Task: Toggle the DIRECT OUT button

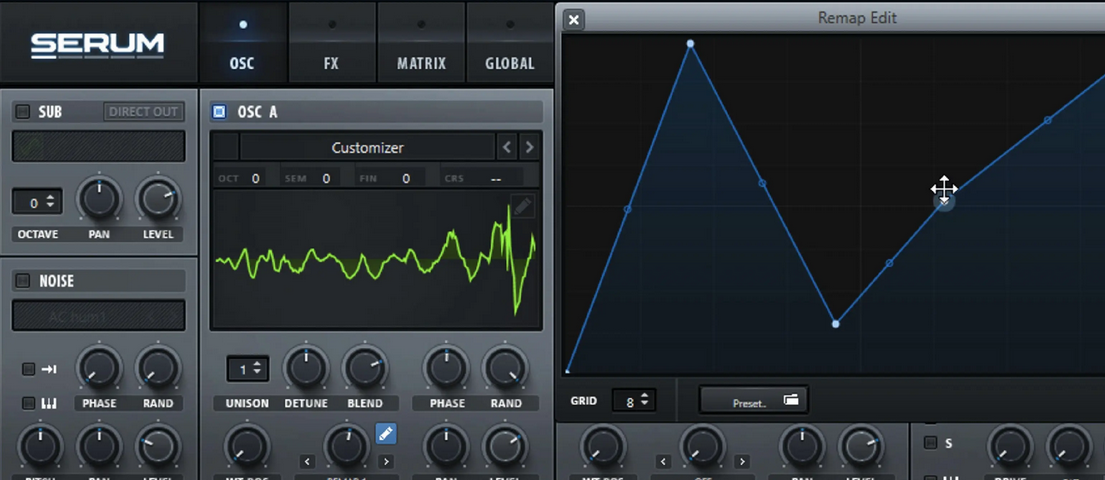Action: pos(144,111)
